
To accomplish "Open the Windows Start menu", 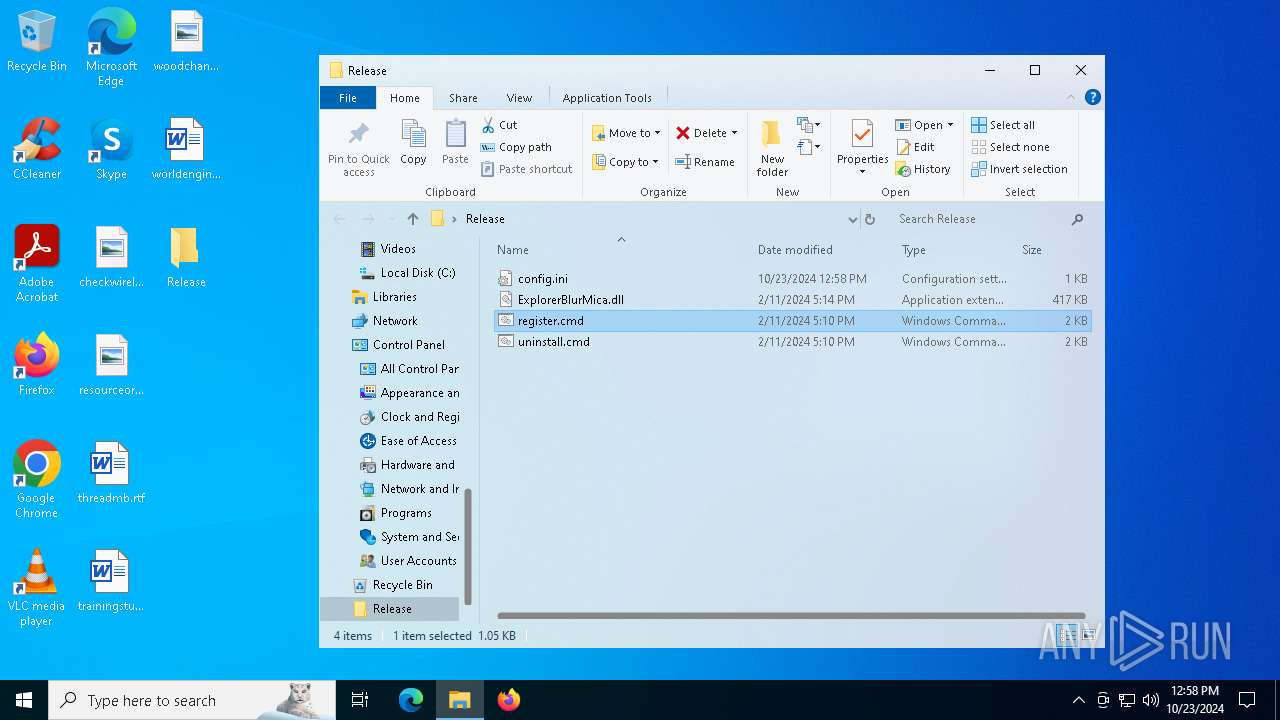I will (24, 700).
